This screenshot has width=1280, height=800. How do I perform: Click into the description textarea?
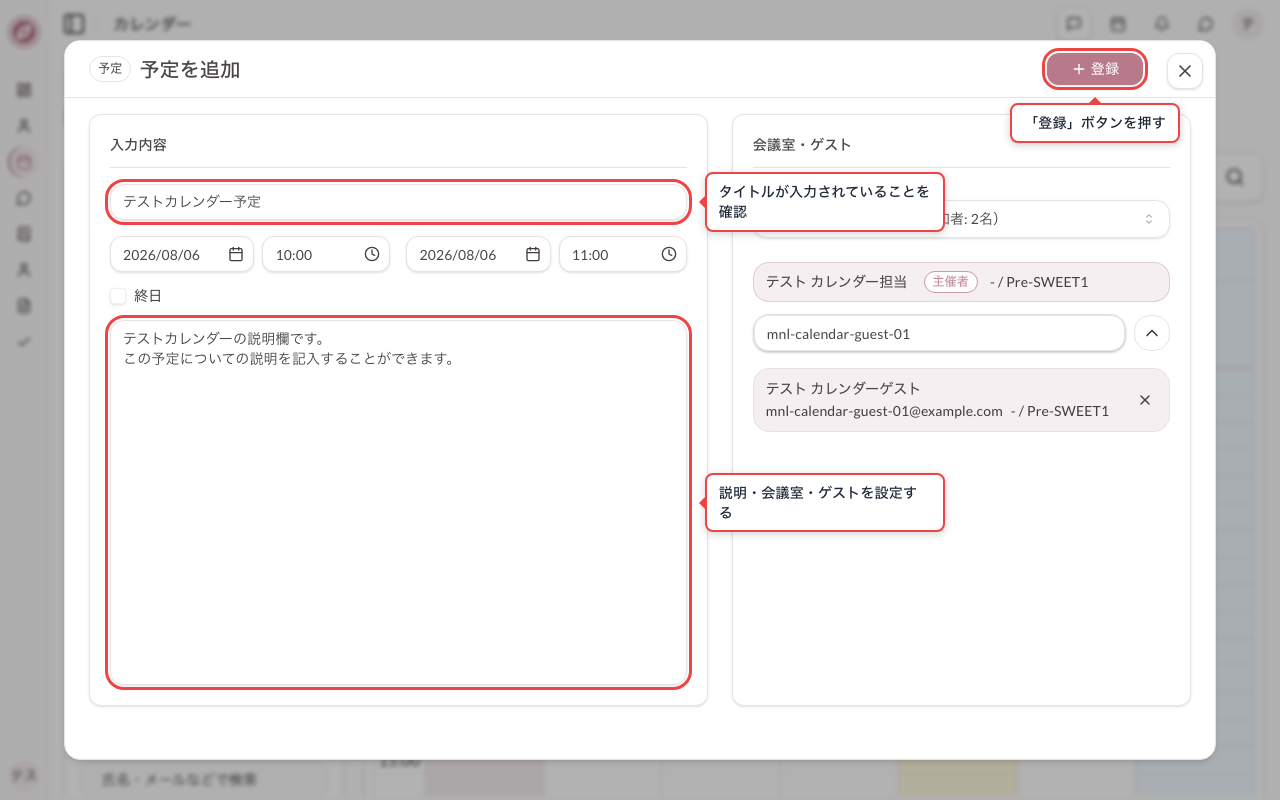tap(398, 502)
